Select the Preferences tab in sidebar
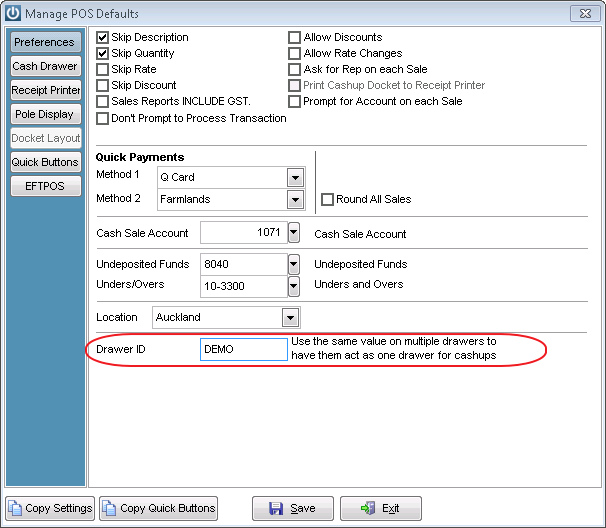 pyautogui.click(x=46, y=42)
